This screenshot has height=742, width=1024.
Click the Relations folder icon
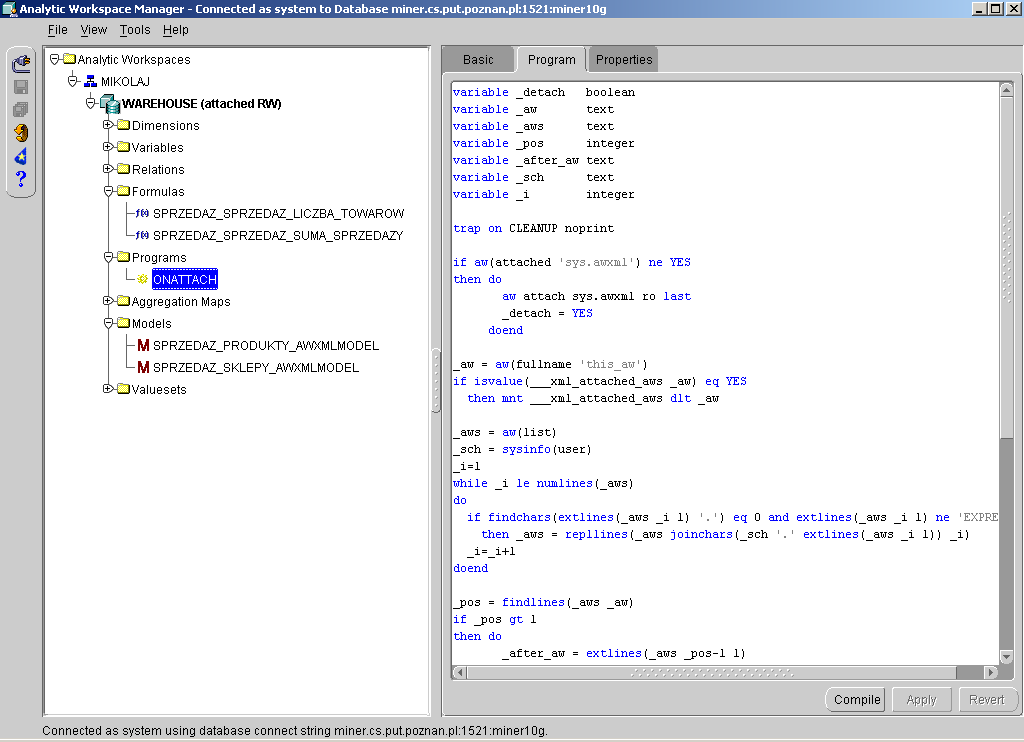pyautogui.click(x=123, y=169)
